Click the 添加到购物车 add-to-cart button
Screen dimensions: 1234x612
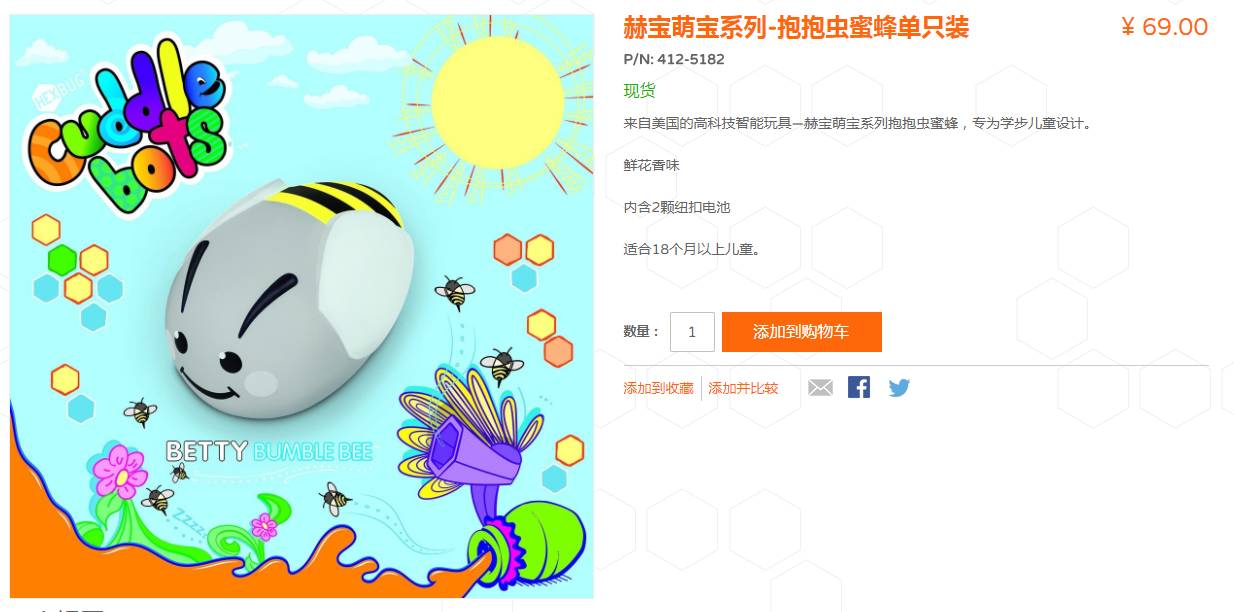pyautogui.click(x=801, y=332)
